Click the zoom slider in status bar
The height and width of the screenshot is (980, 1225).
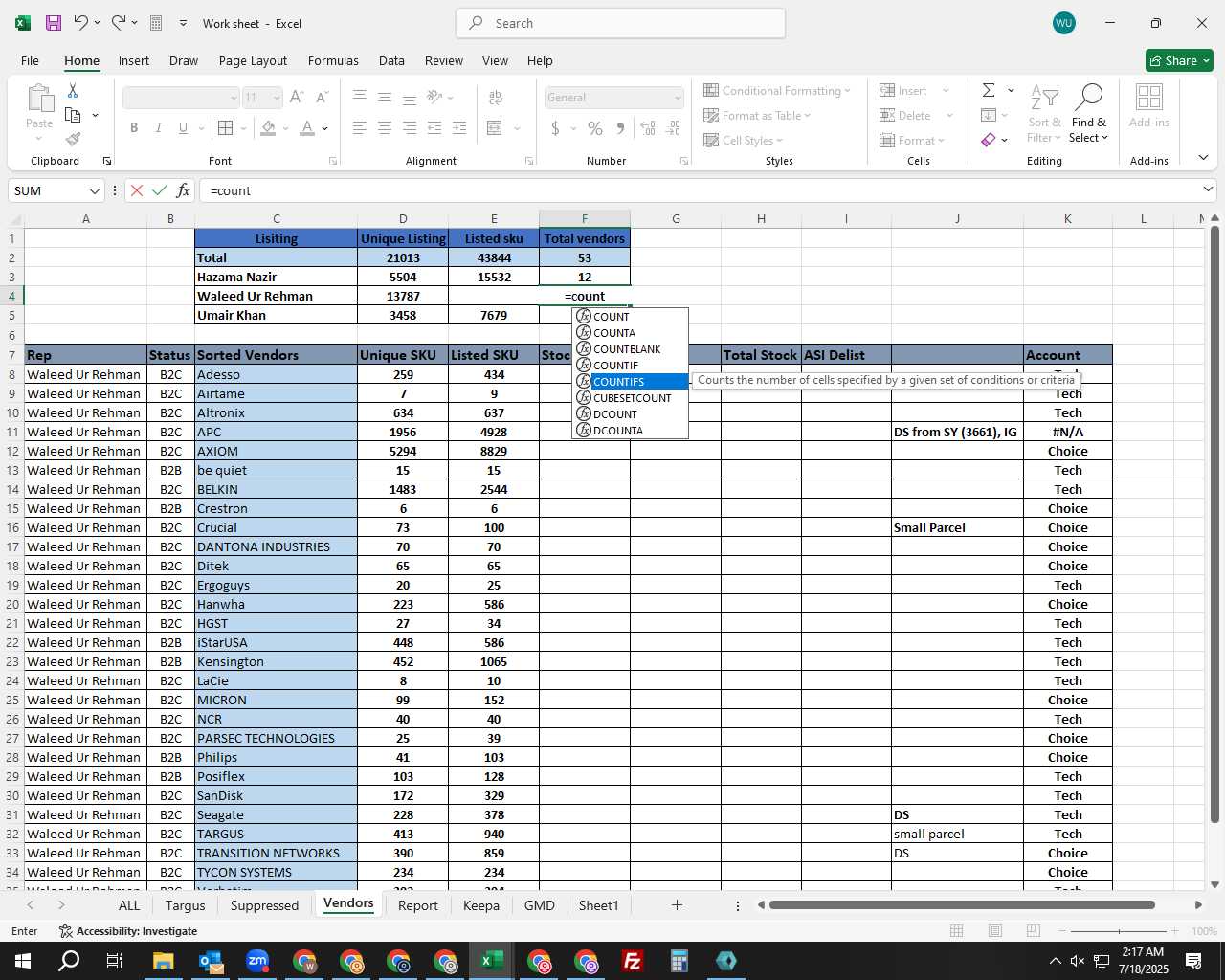click(x=1119, y=931)
